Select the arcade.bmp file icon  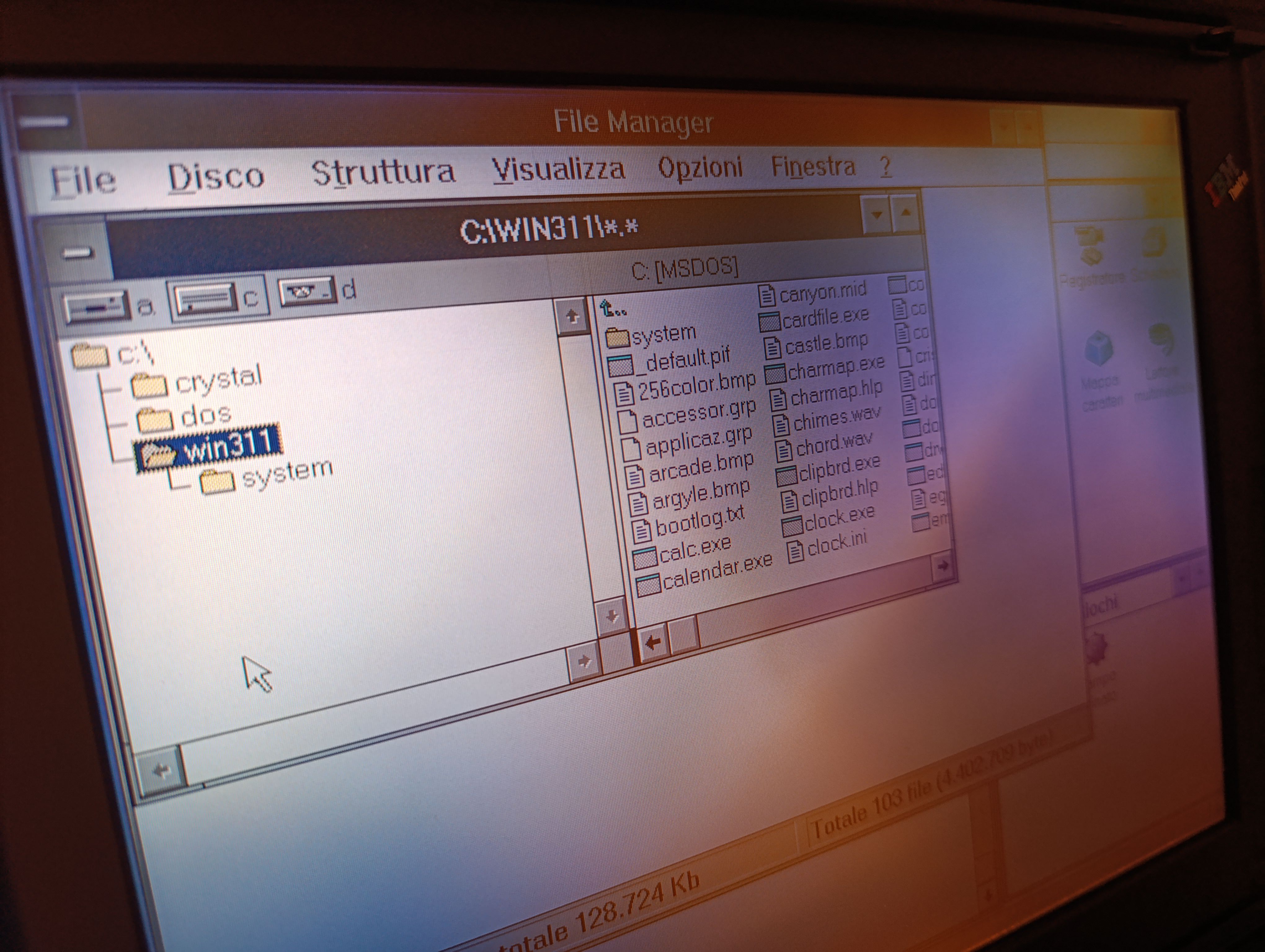pos(634,477)
